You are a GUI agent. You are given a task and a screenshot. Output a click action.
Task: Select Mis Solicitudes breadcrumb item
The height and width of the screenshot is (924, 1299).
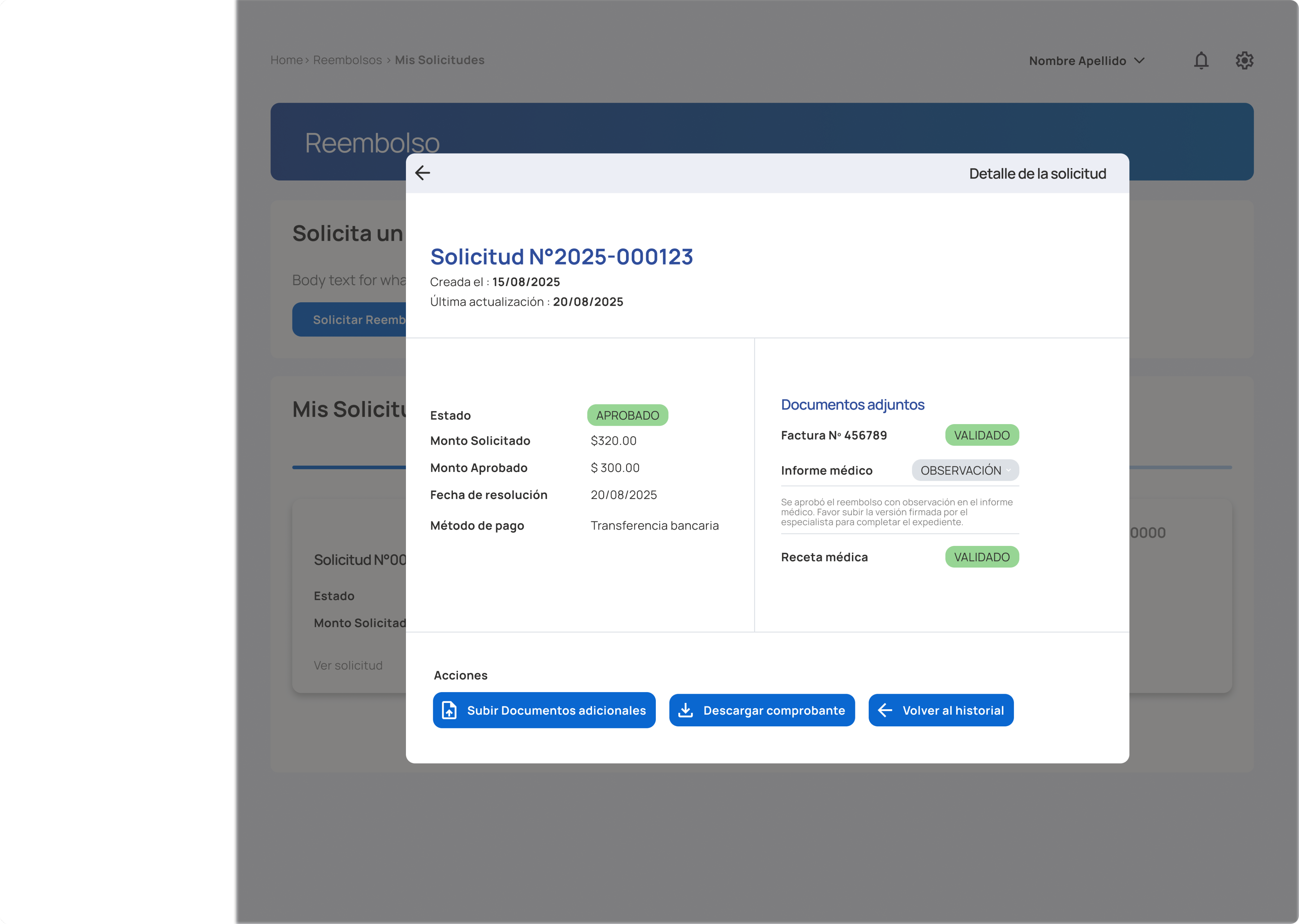point(439,60)
